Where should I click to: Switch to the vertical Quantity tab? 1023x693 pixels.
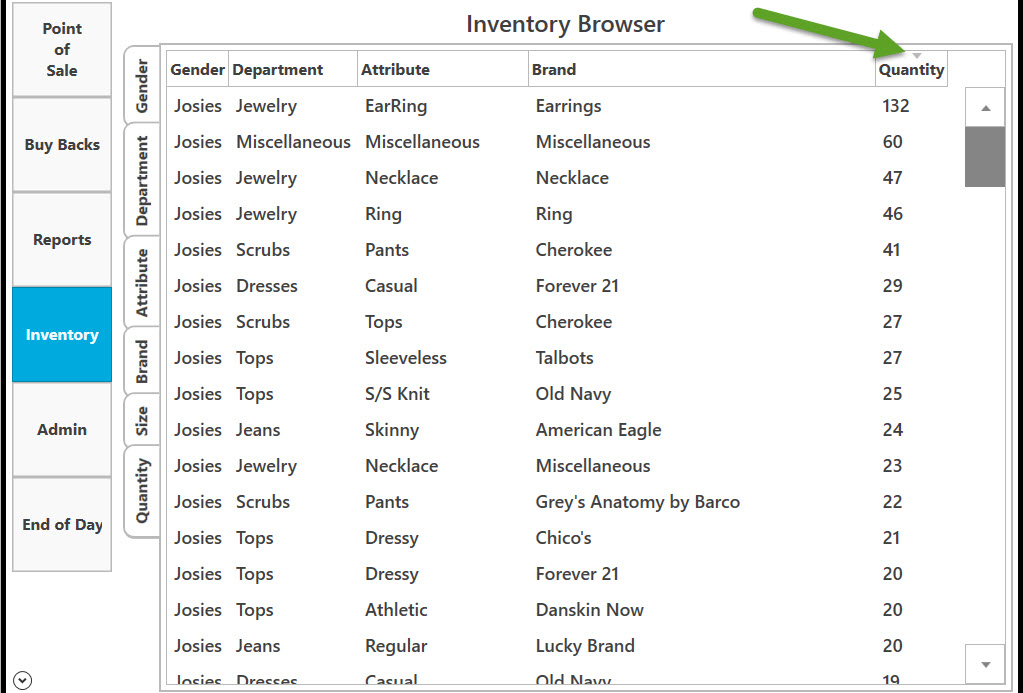pyautogui.click(x=142, y=491)
